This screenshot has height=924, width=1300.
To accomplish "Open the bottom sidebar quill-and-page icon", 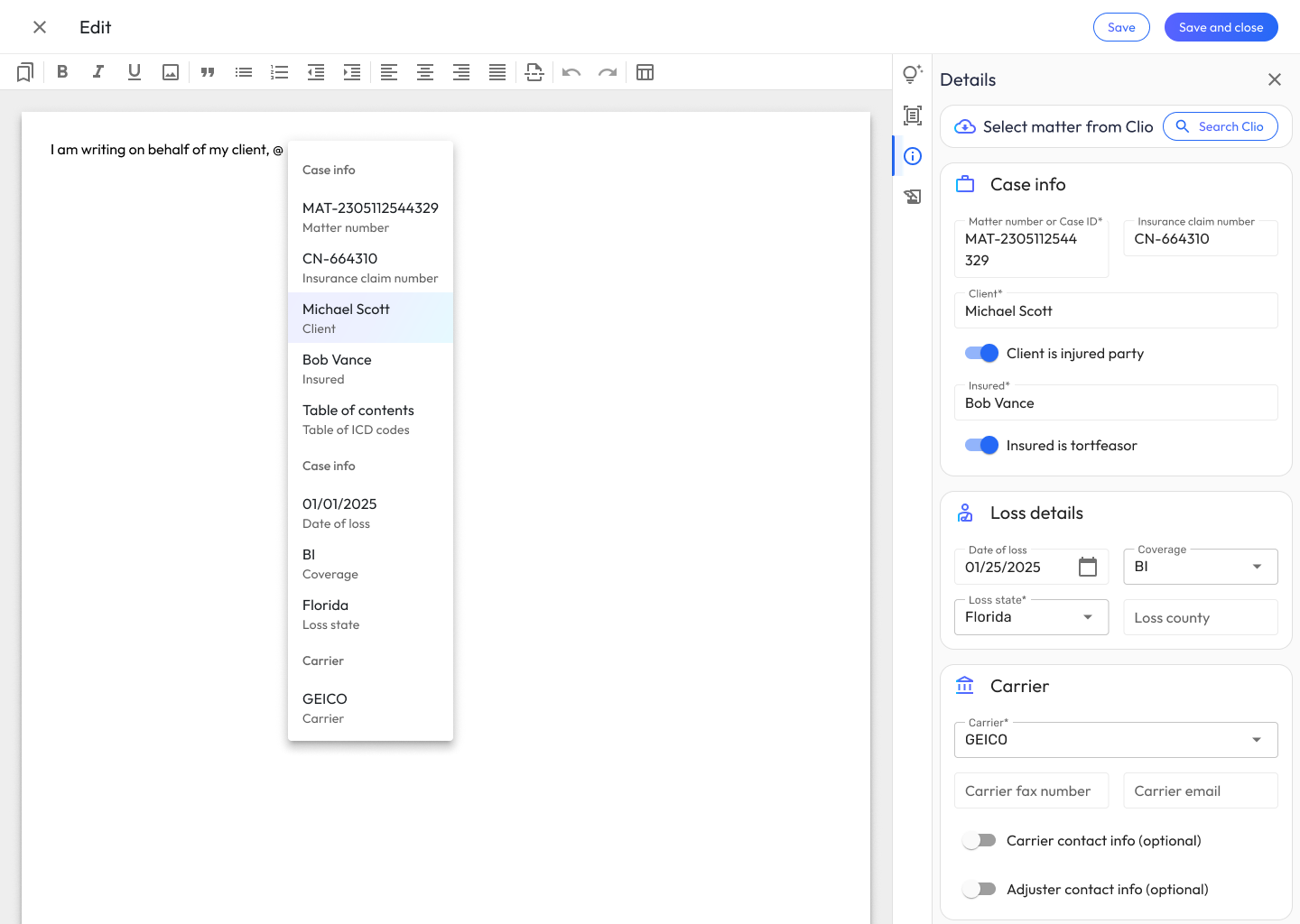I will [x=913, y=197].
